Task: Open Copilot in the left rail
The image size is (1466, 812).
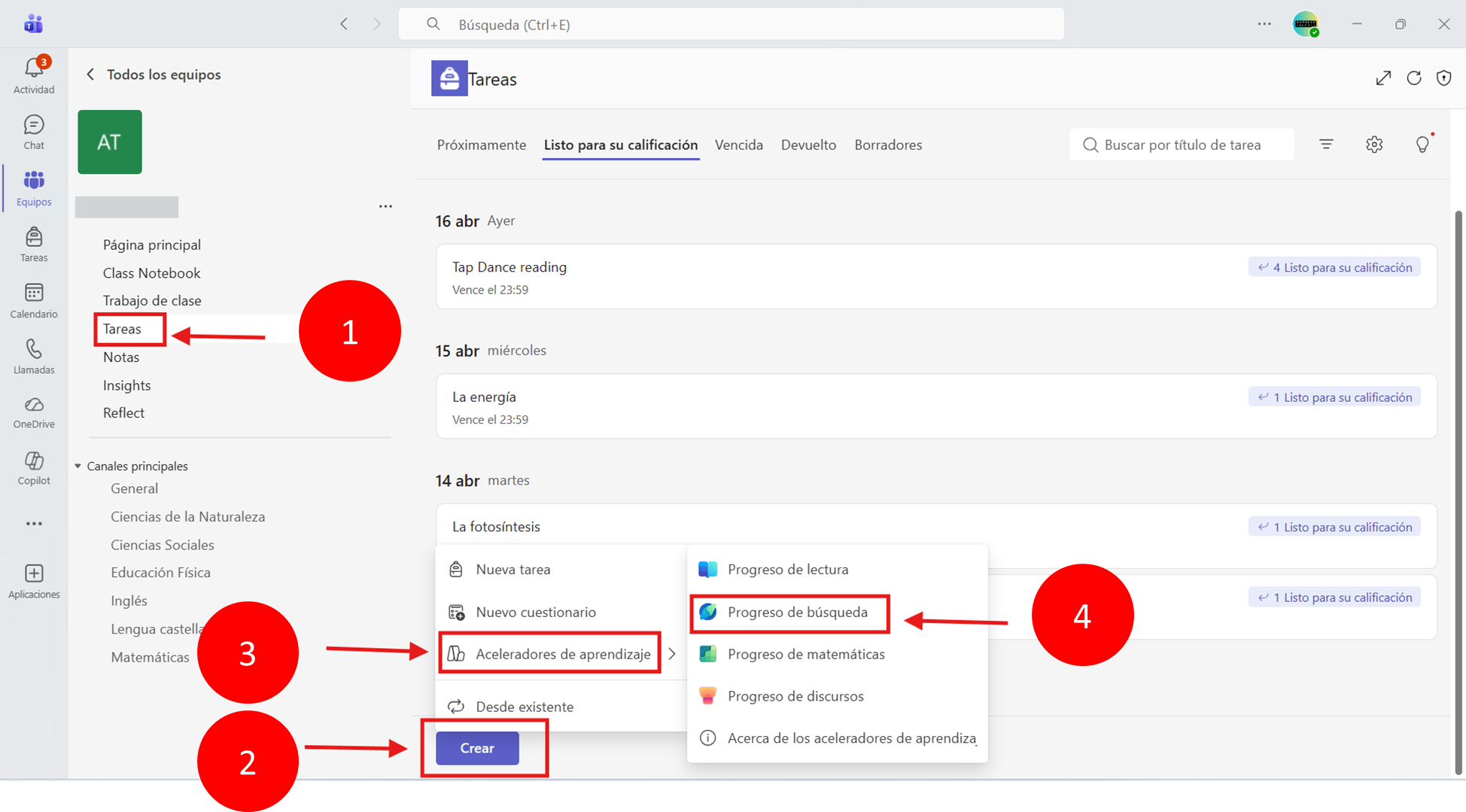Action: tap(34, 468)
